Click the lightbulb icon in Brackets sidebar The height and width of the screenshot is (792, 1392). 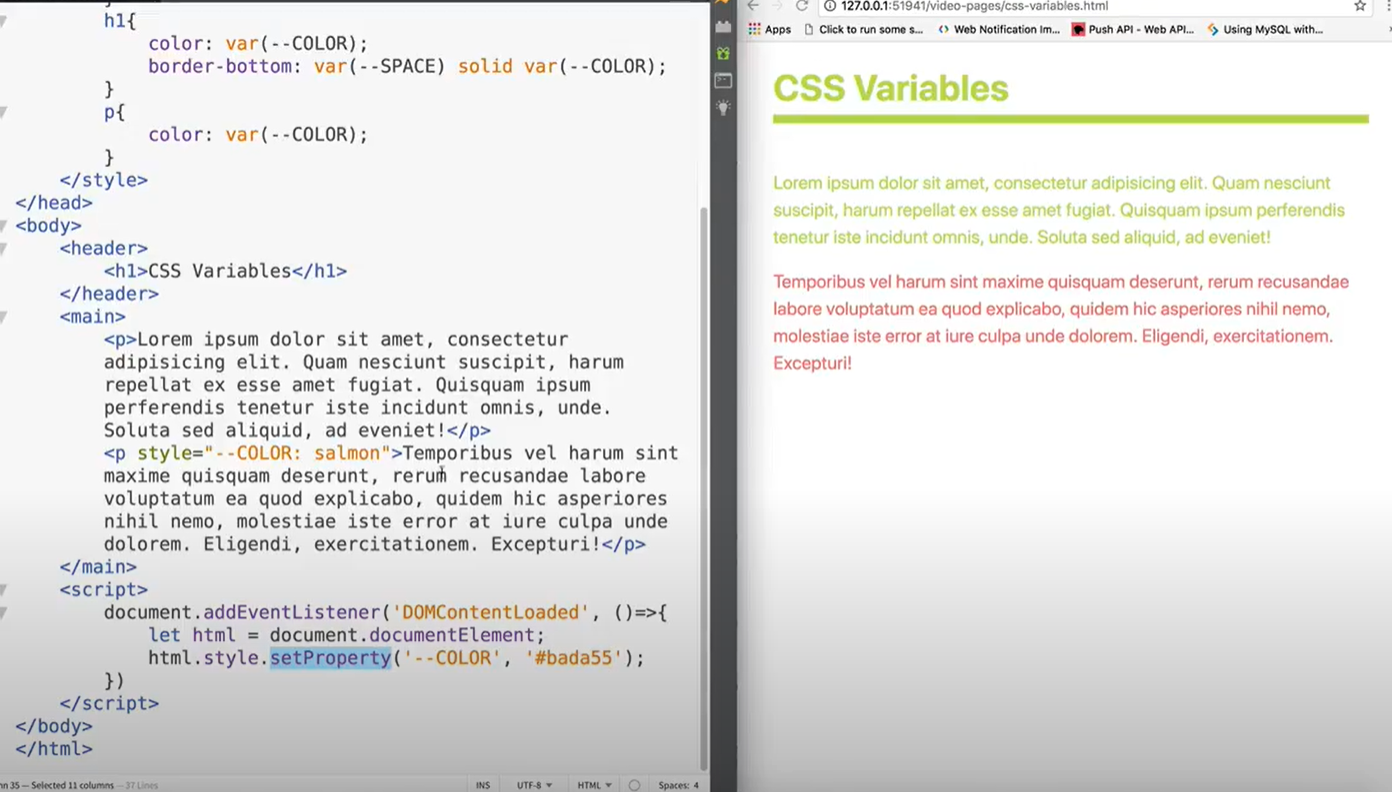723,107
